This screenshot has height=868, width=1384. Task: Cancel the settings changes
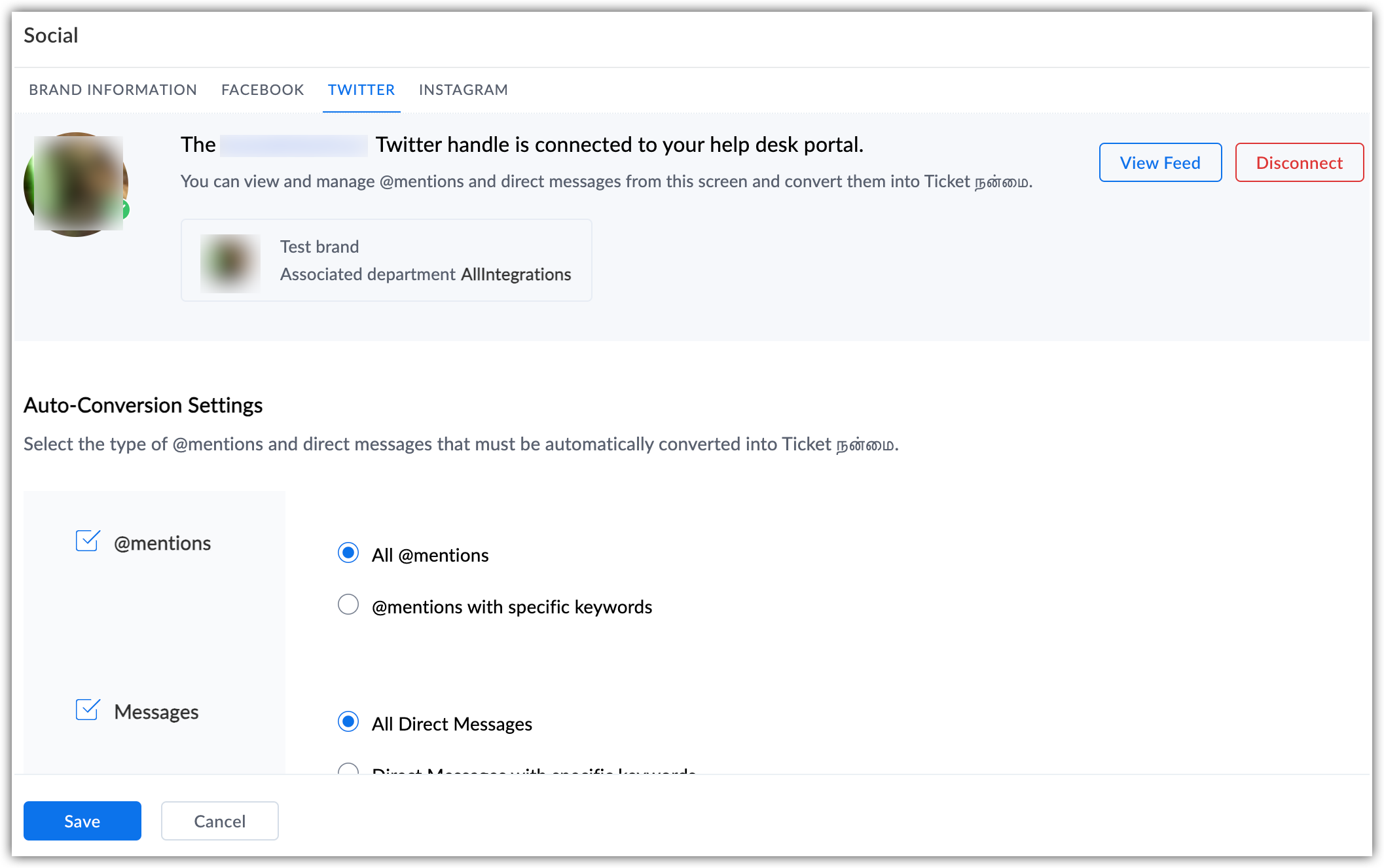(x=220, y=821)
